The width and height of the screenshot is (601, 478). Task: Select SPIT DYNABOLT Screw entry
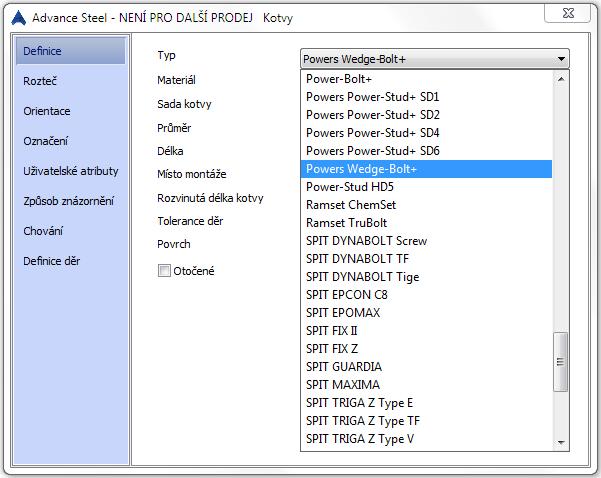click(x=426, y=241)
